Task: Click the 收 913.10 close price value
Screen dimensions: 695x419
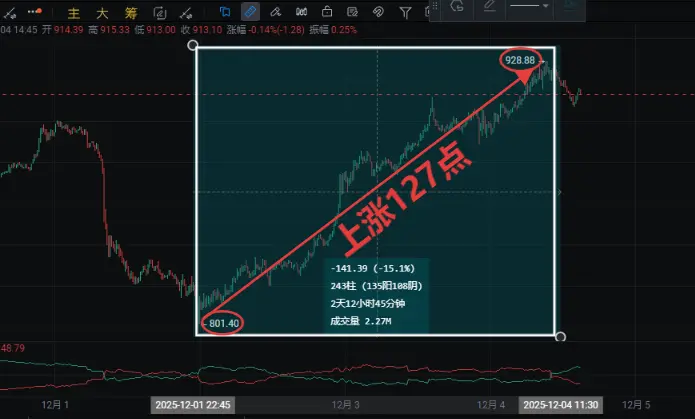Action: [201, 30]
